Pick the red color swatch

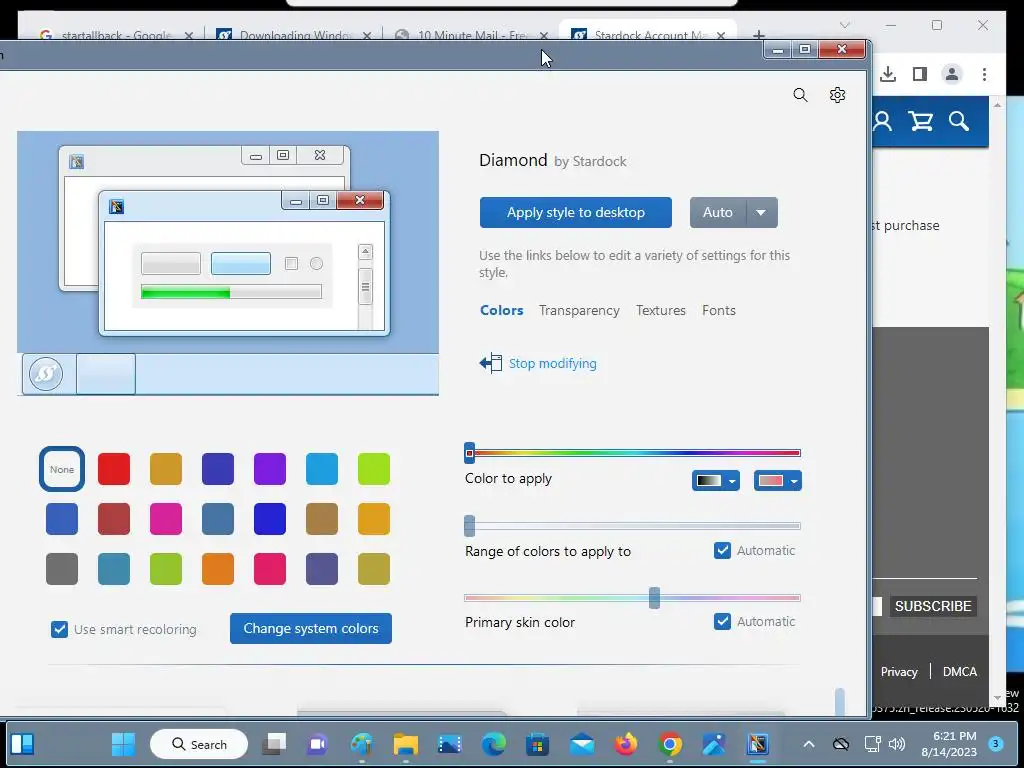tap(114, 469)
